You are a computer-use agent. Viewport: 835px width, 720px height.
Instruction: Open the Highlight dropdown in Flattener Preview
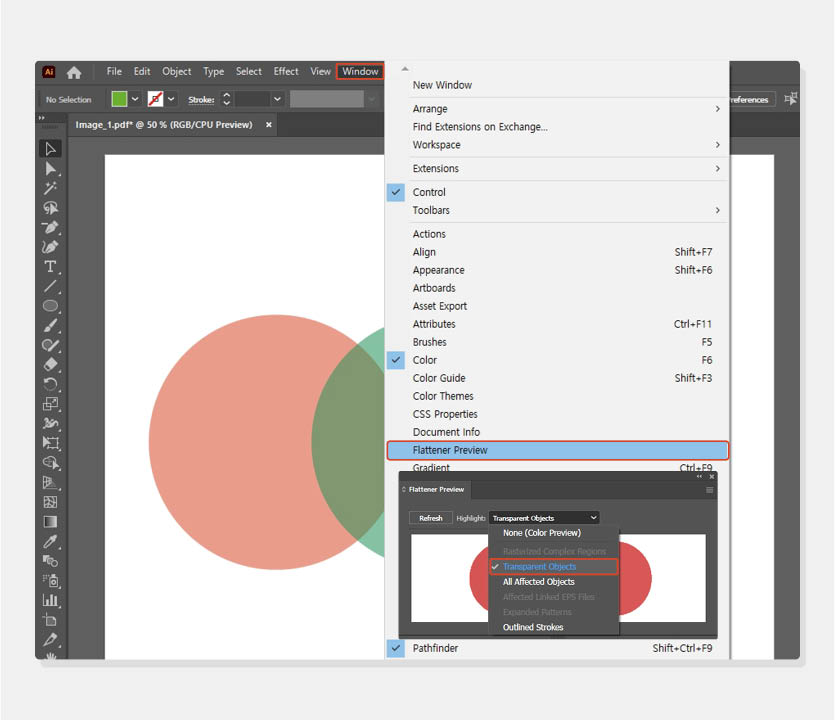pyautogui.click(x=544, y=518)
